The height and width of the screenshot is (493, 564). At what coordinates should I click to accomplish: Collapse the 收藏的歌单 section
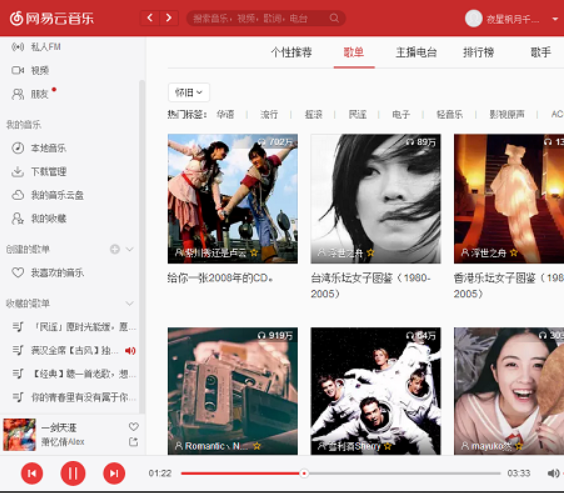[130, 303]
